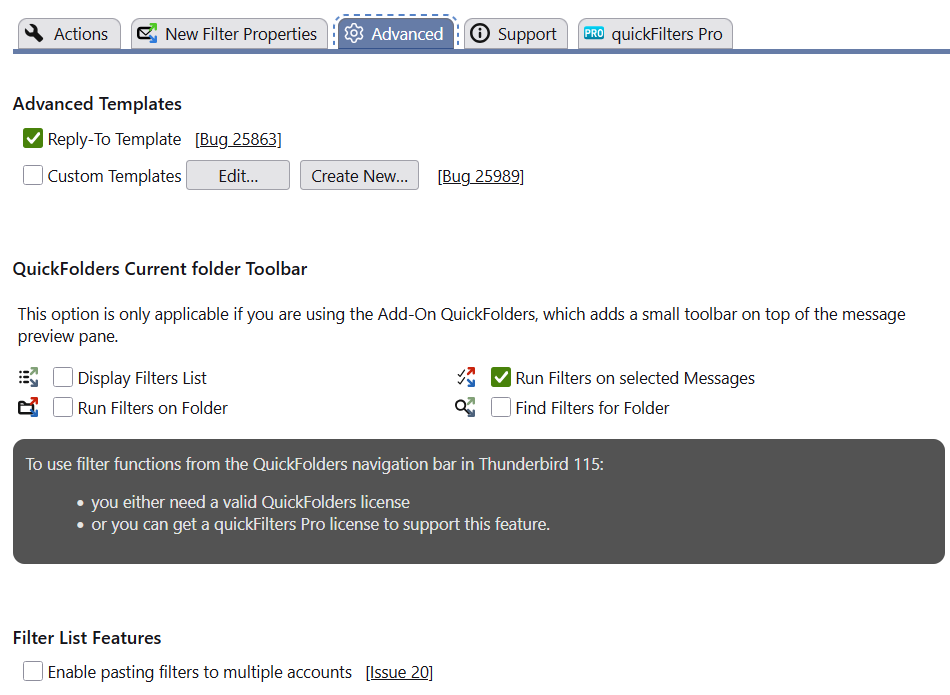Click the PRO badge icon on quickFilters Pro tab
The height and width of the screenshot is (695, 950).
pyautogui.click(x=594, y=34)
